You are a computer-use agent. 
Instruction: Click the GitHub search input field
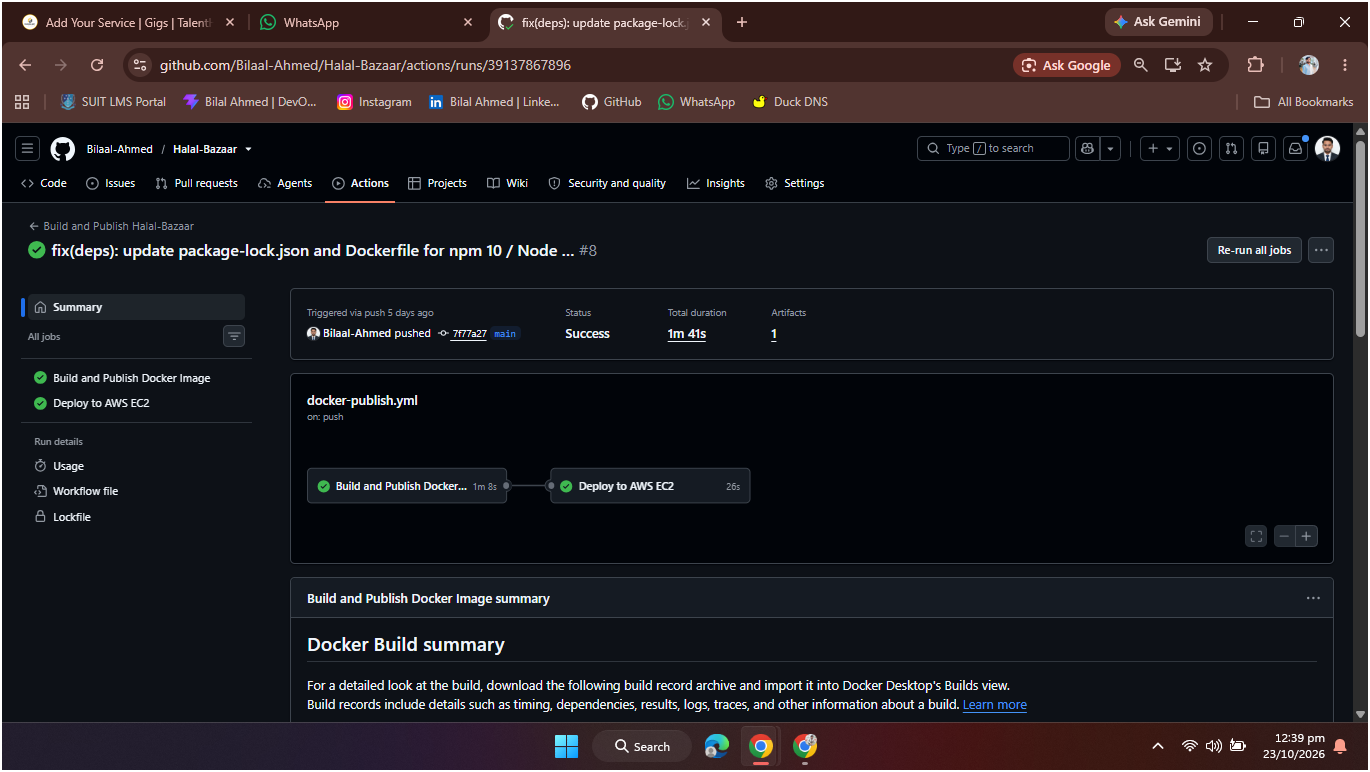click(x=993, y=149)
